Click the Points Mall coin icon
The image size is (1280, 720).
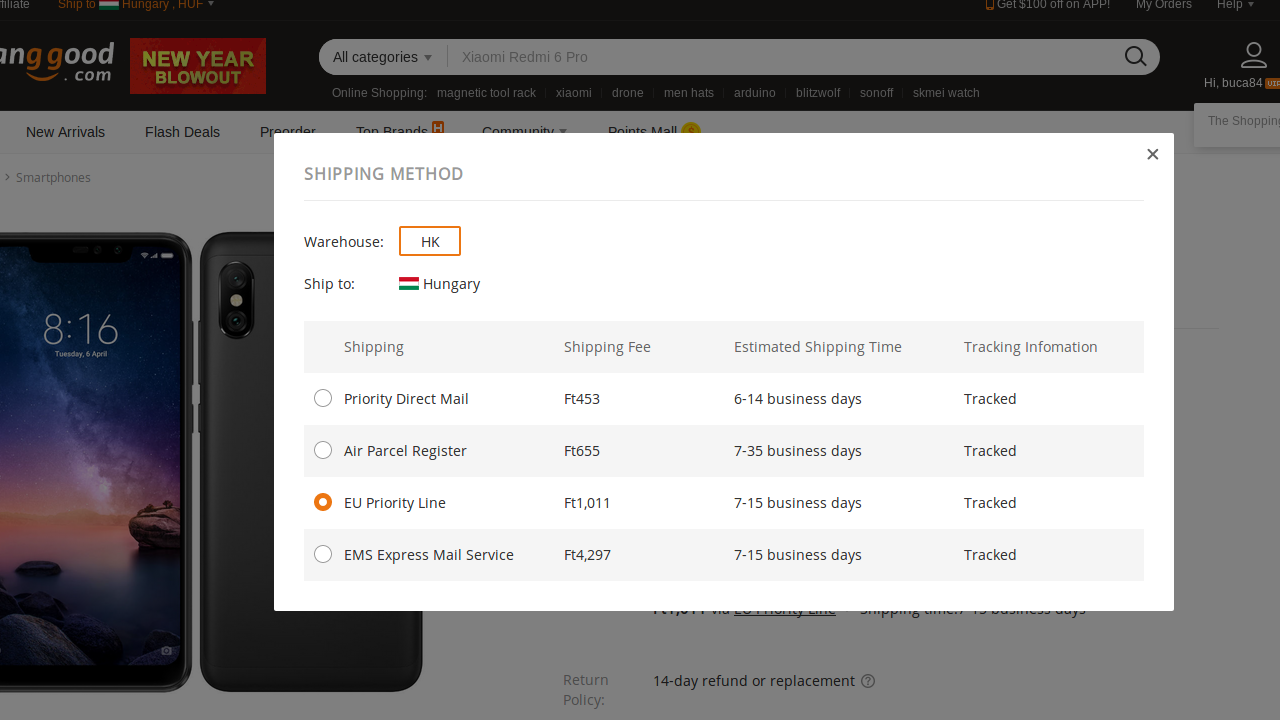(x=690, y=130)
